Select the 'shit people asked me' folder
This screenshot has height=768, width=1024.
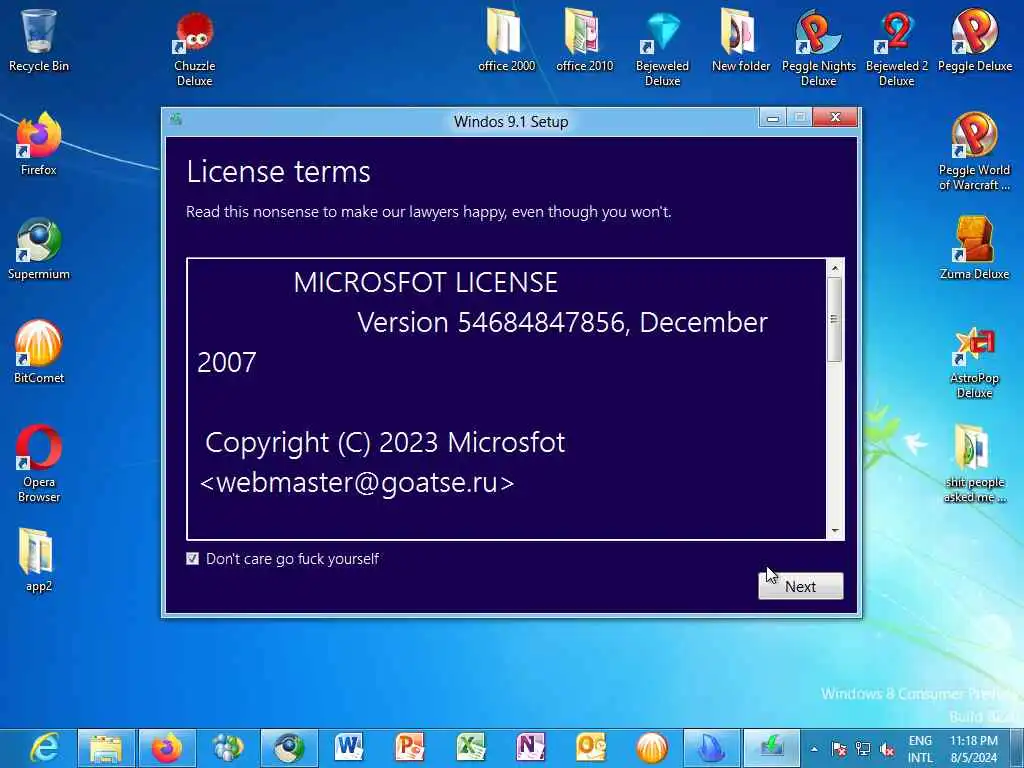(974, 464)
